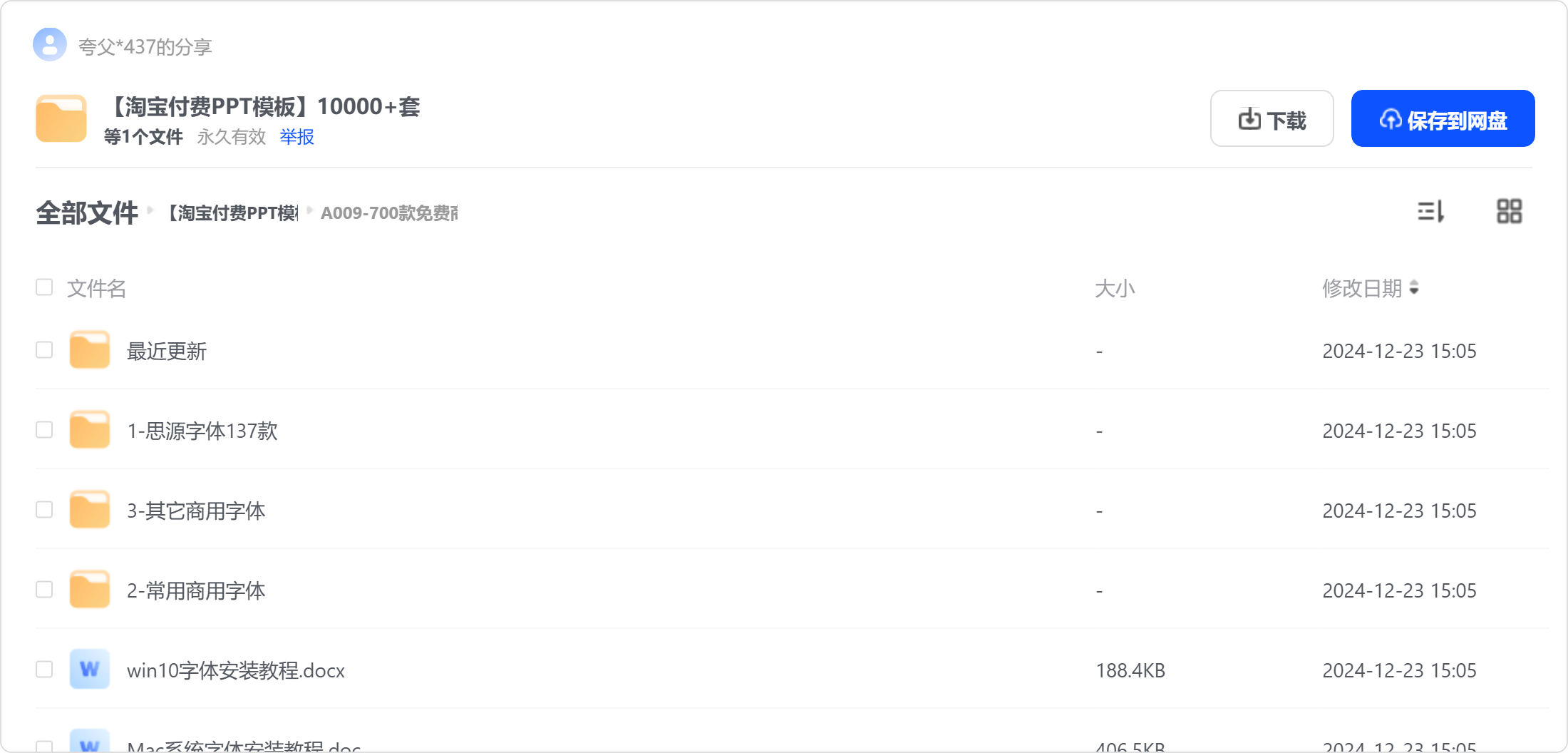Toggle the select-all checkbox beside 文件名
This screenshot has width=1568, height=753.
[x=44, y=287]
